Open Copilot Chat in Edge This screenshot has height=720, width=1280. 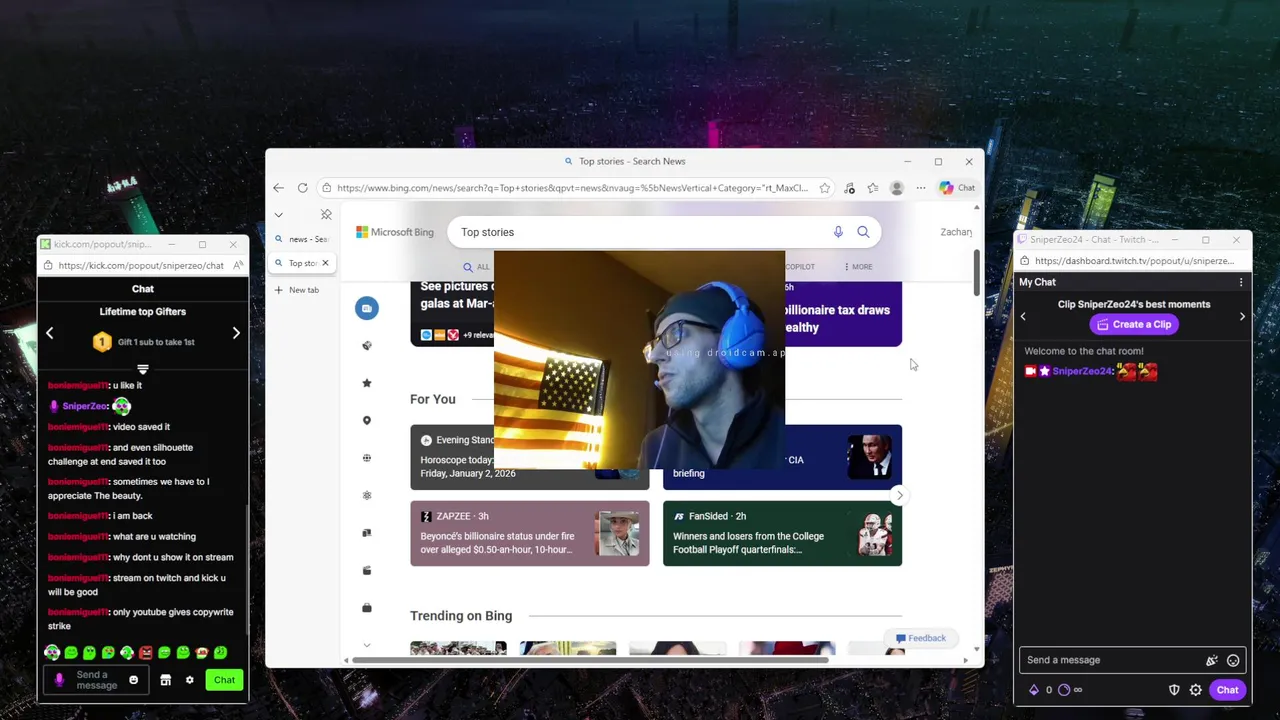pyautogui.click(x=957, y=188)
